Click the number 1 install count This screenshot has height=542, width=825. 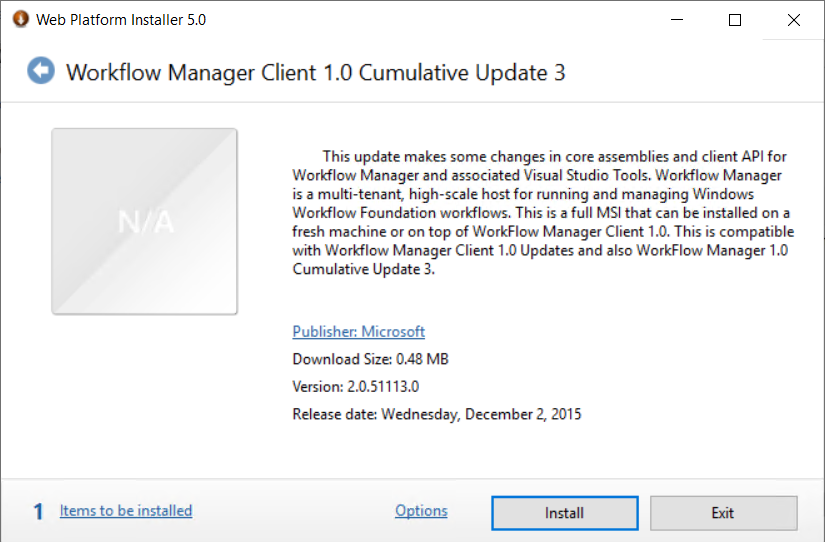click(x=38, y=512)
